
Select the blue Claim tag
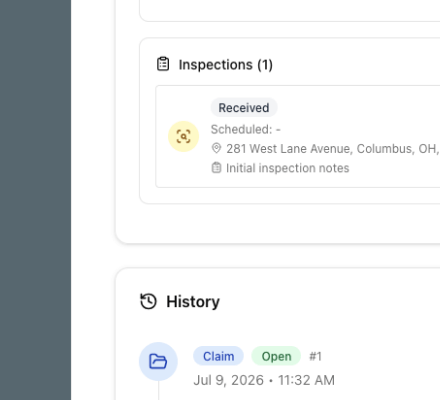(x=218, y=356)
